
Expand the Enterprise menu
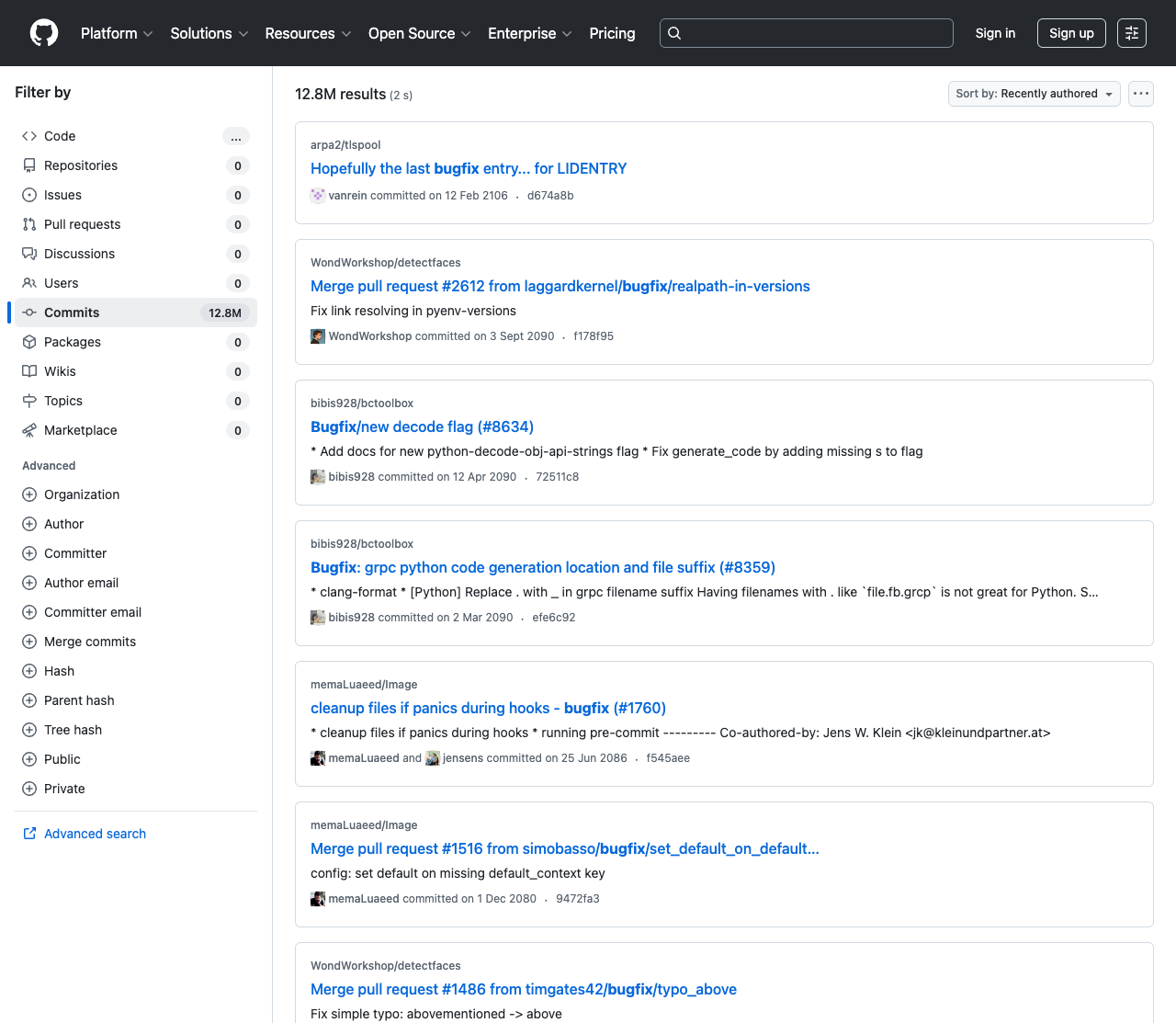(x=530, y=33)
